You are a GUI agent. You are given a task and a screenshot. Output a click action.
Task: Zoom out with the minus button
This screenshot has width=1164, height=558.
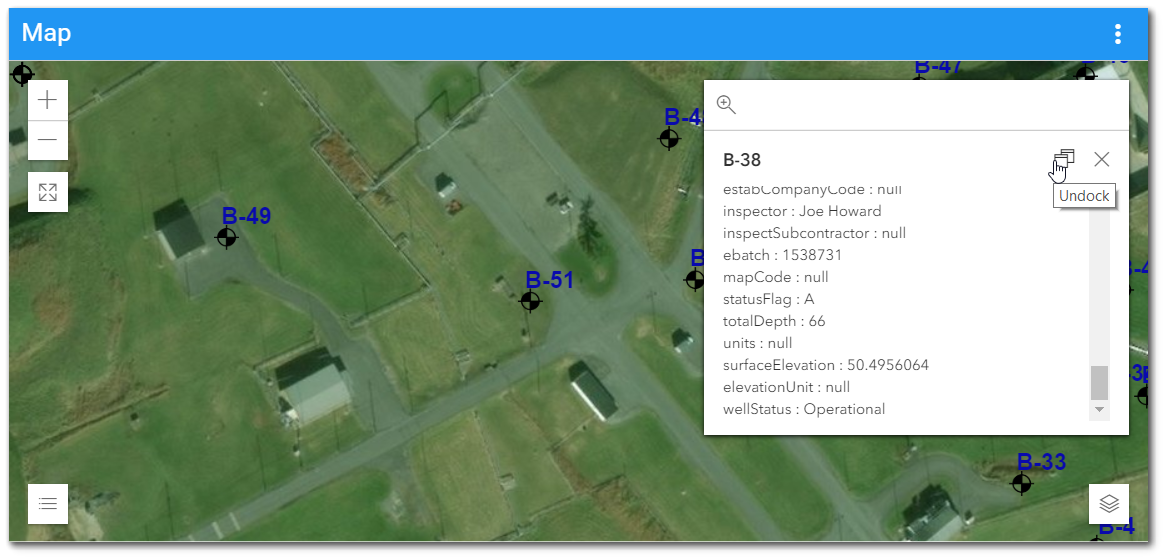click(48, 140)
